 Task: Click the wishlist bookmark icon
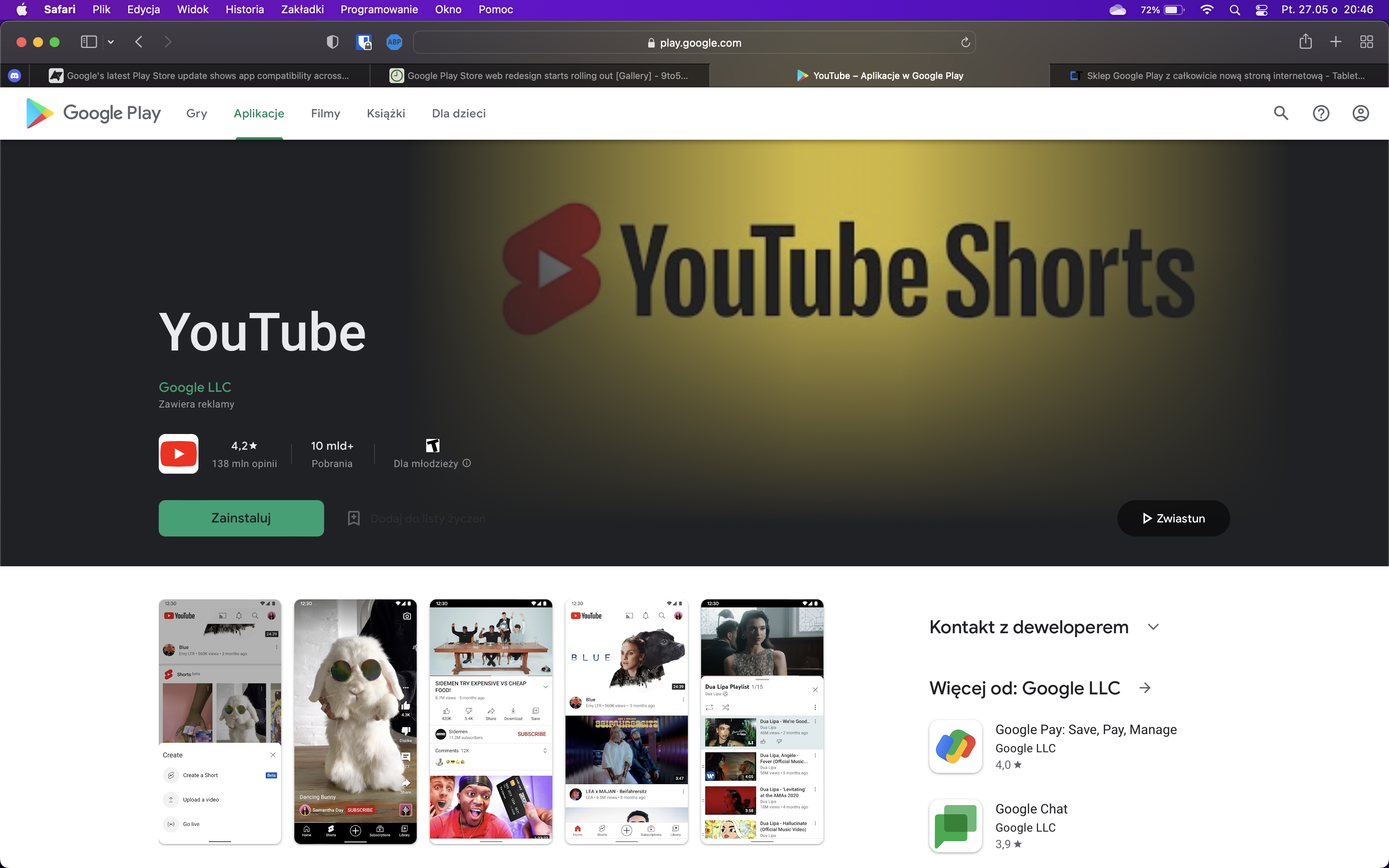(353, 518)
